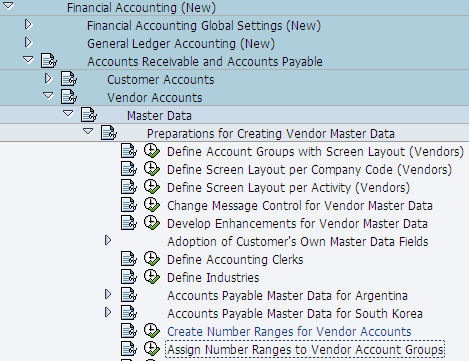The width and height of the screenshot is (469, 361).
Task: Click 'Define Accounting Clerks' text
Action: pyautogui.click(x=235, y=260)
